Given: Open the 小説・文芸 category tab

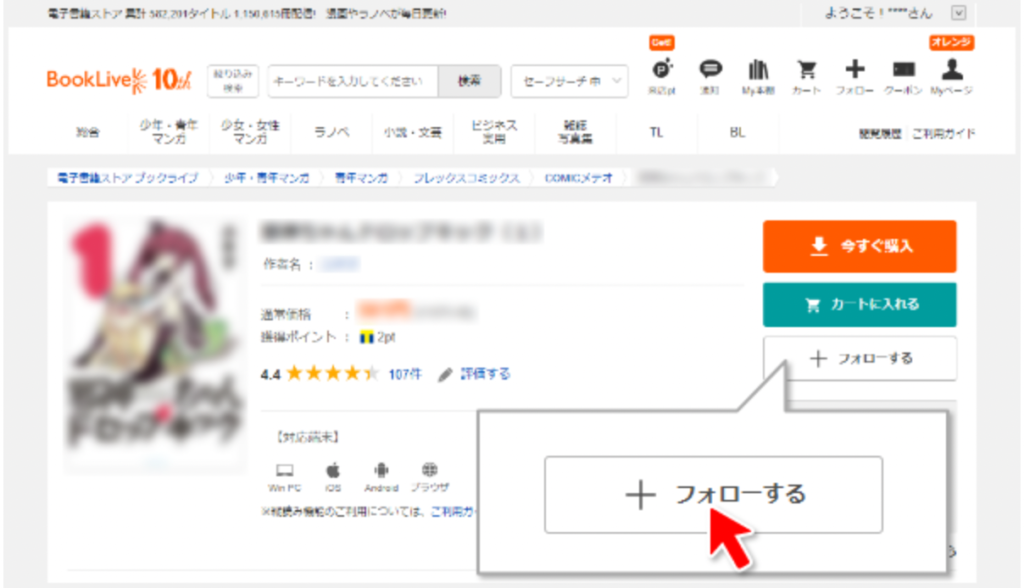Looking at the screenshot, I should [413, 133].
